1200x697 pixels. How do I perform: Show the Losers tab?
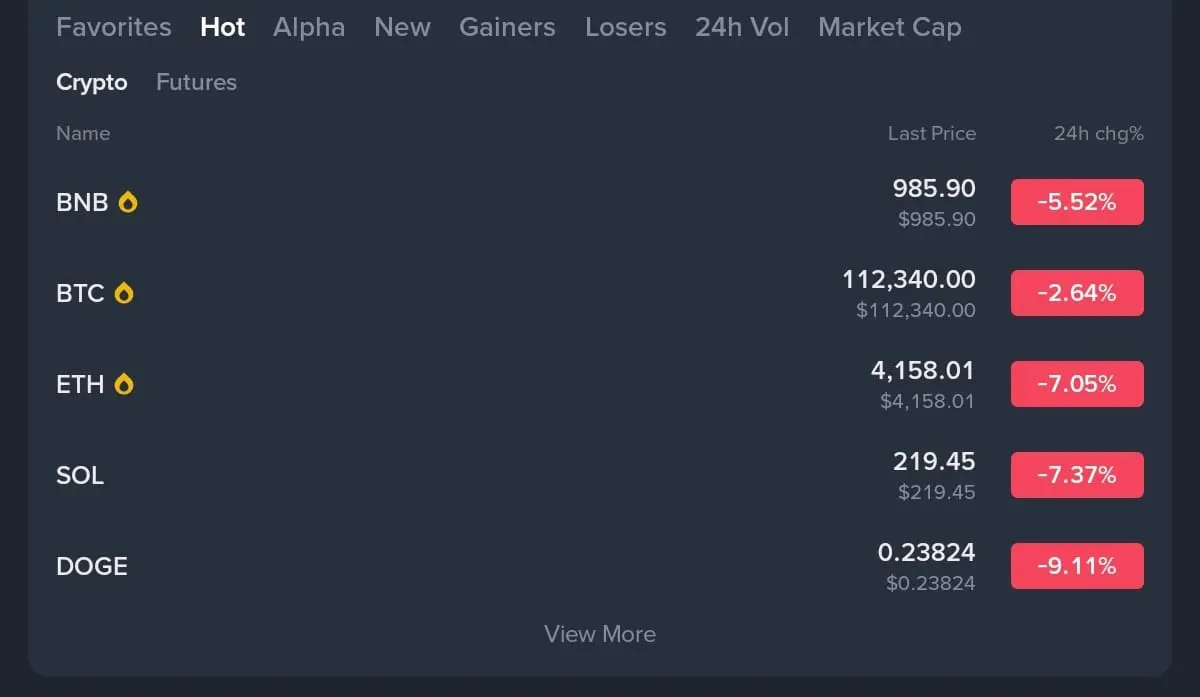click(x=626, y=27)
